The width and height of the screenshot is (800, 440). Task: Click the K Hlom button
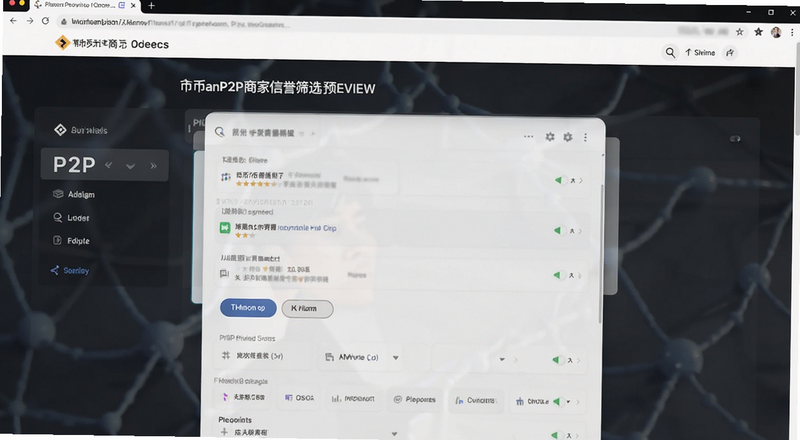pyautogui.click(x=307, y=308)
